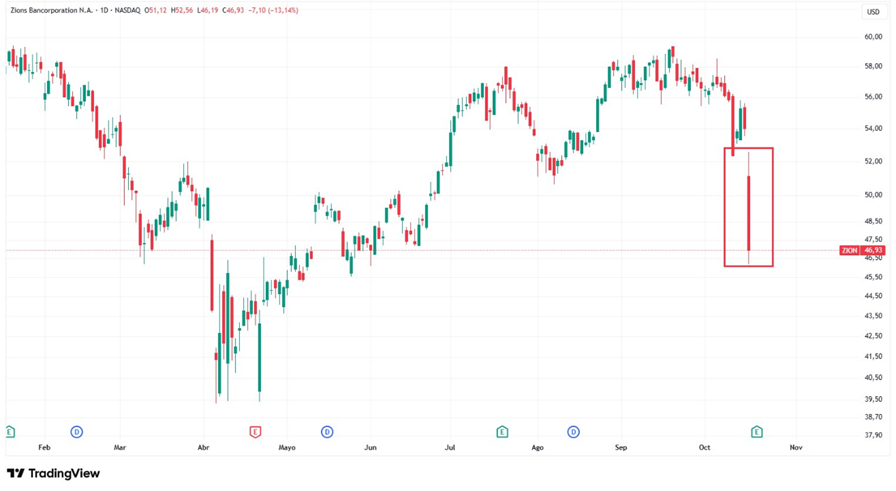Select the red highlight rectangle on the chart
Viewport: 896px width, 491px height.
[x=749, y=149]
